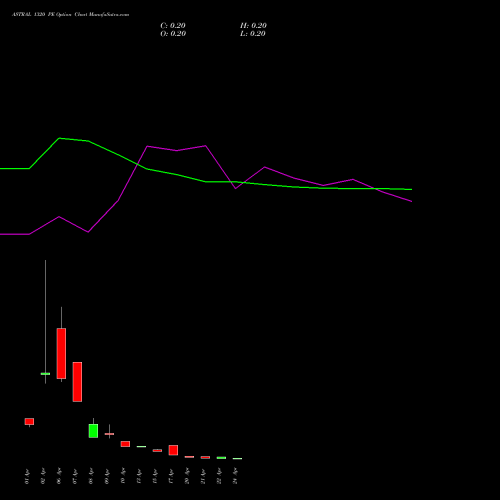500x500 pixels.
Task: Click the close price value C: 0.20
Action: pyautogui.click(x=173, y=26)
